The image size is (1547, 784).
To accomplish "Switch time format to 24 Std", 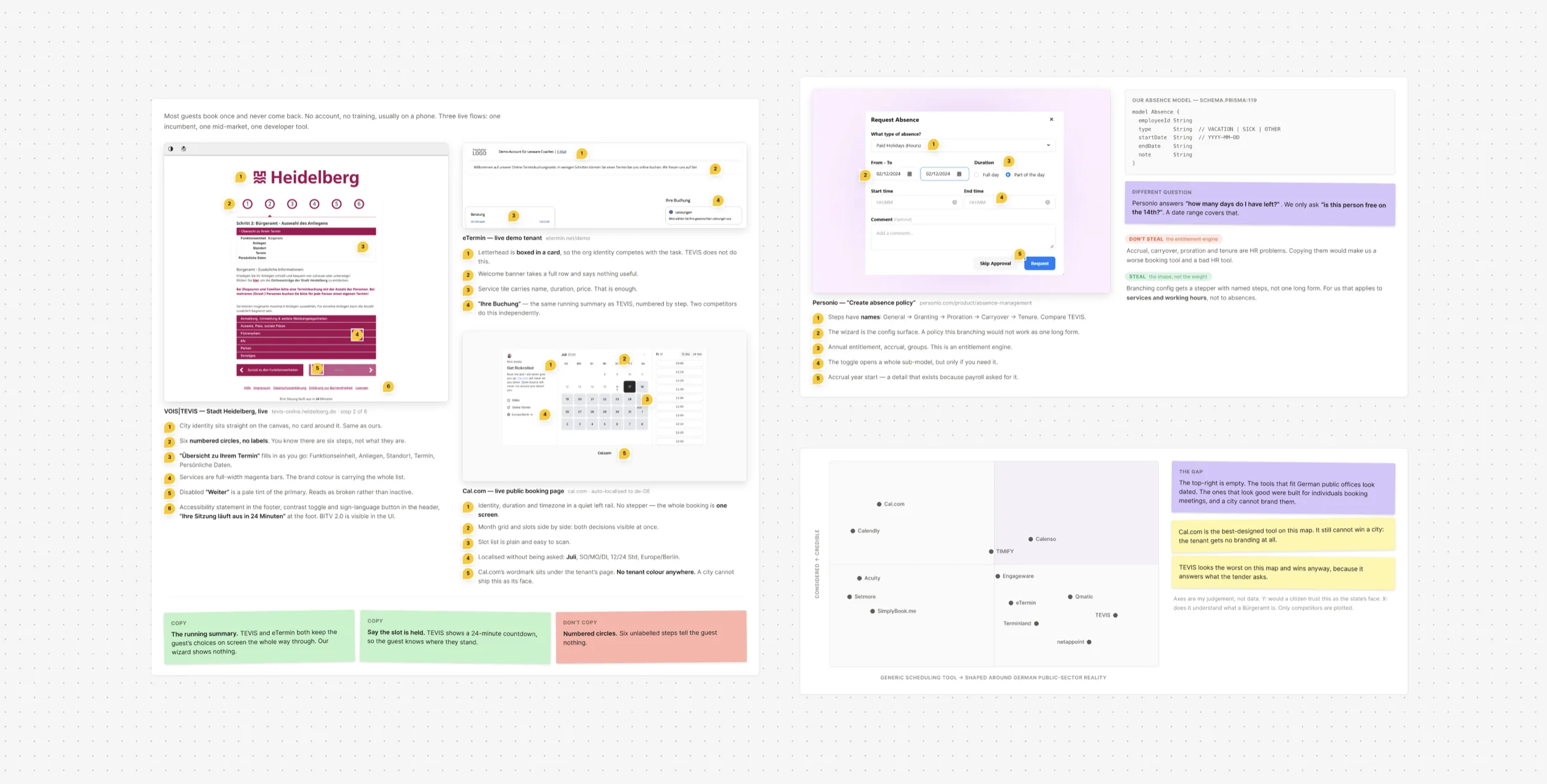I will (697, 354).
